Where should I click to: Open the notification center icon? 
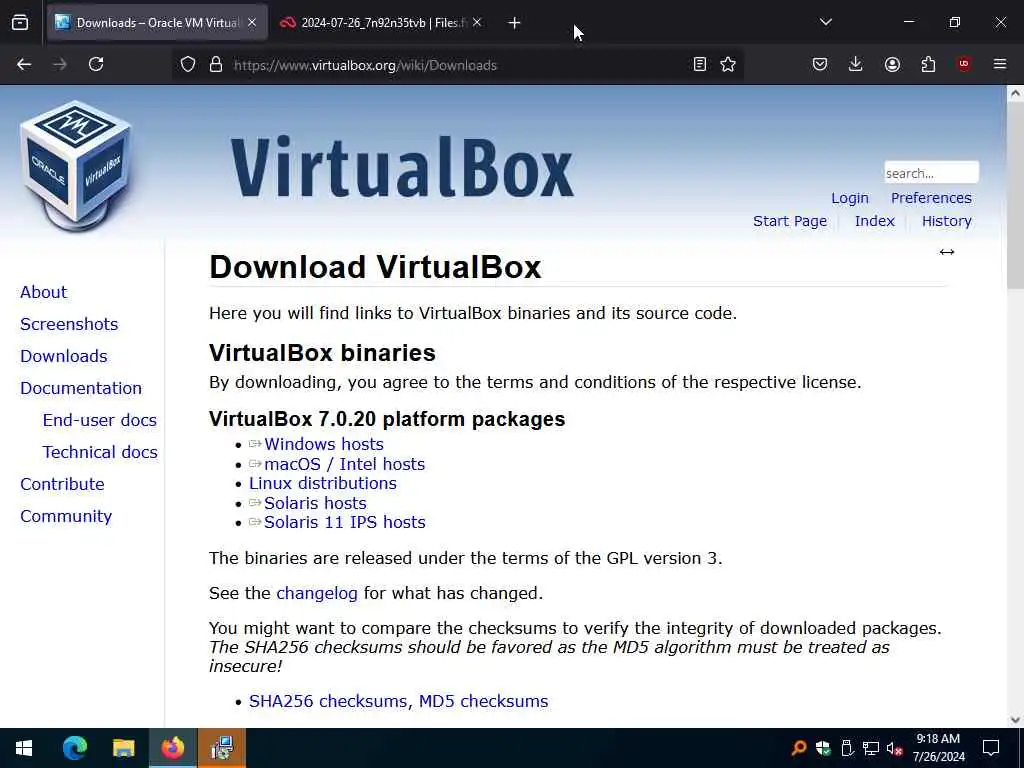(x=991, y=748)
